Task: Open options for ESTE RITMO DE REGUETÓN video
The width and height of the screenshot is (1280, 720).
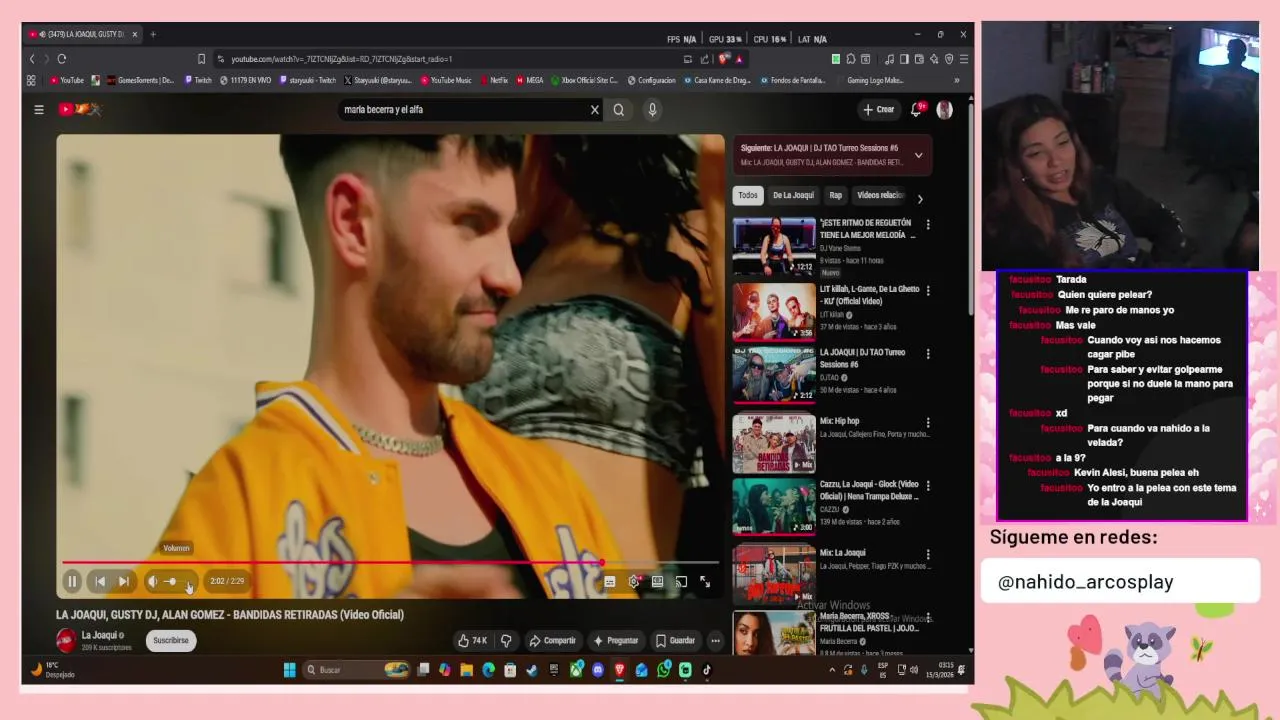Action: point(928,225)
